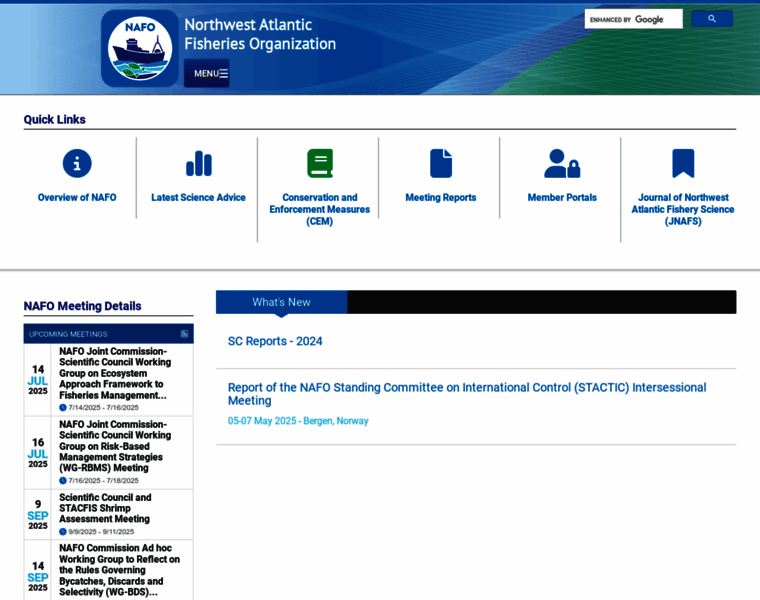Click the 05-07 May 2025 - Bergen, Norway text
Image resolution: width=760 pixels, height=600 pixels.
coord(298,421)
